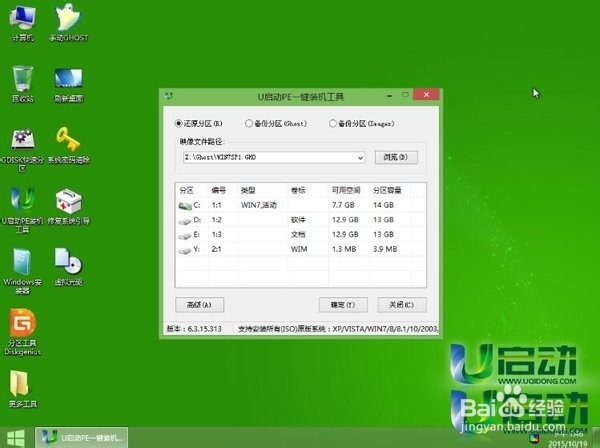This screenshot has width=600, height=448.
Task: Click the 编号 column header
Action: [219, 191]
